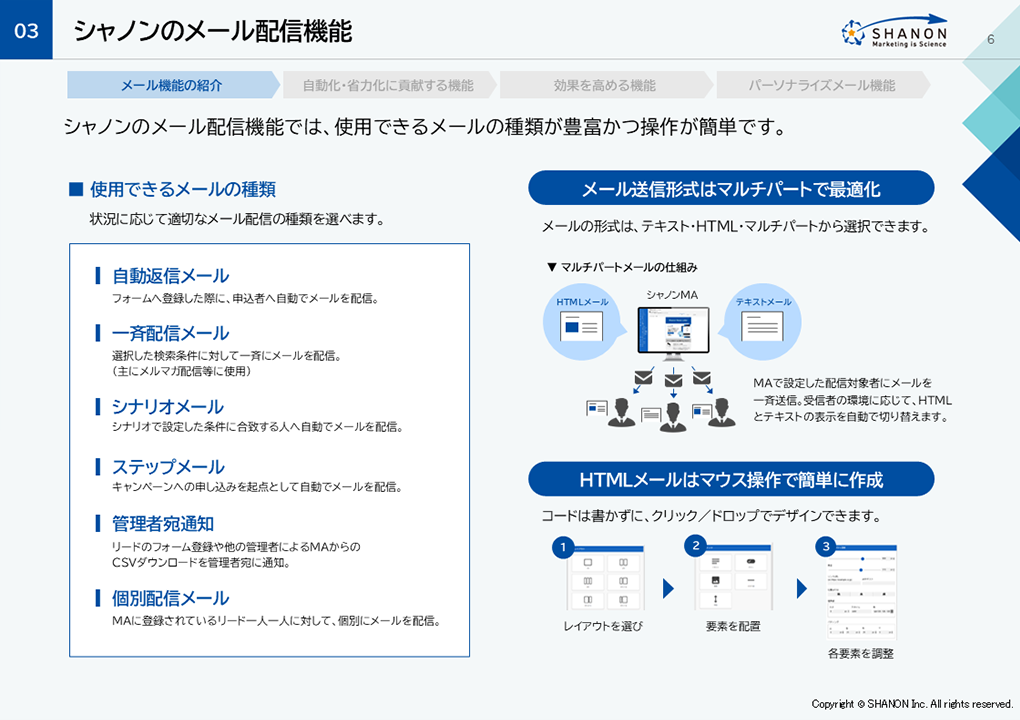Click the middle envelope icon under the monitor
This screenshot has height=720, width=1020.
click(x=673, y=380)
